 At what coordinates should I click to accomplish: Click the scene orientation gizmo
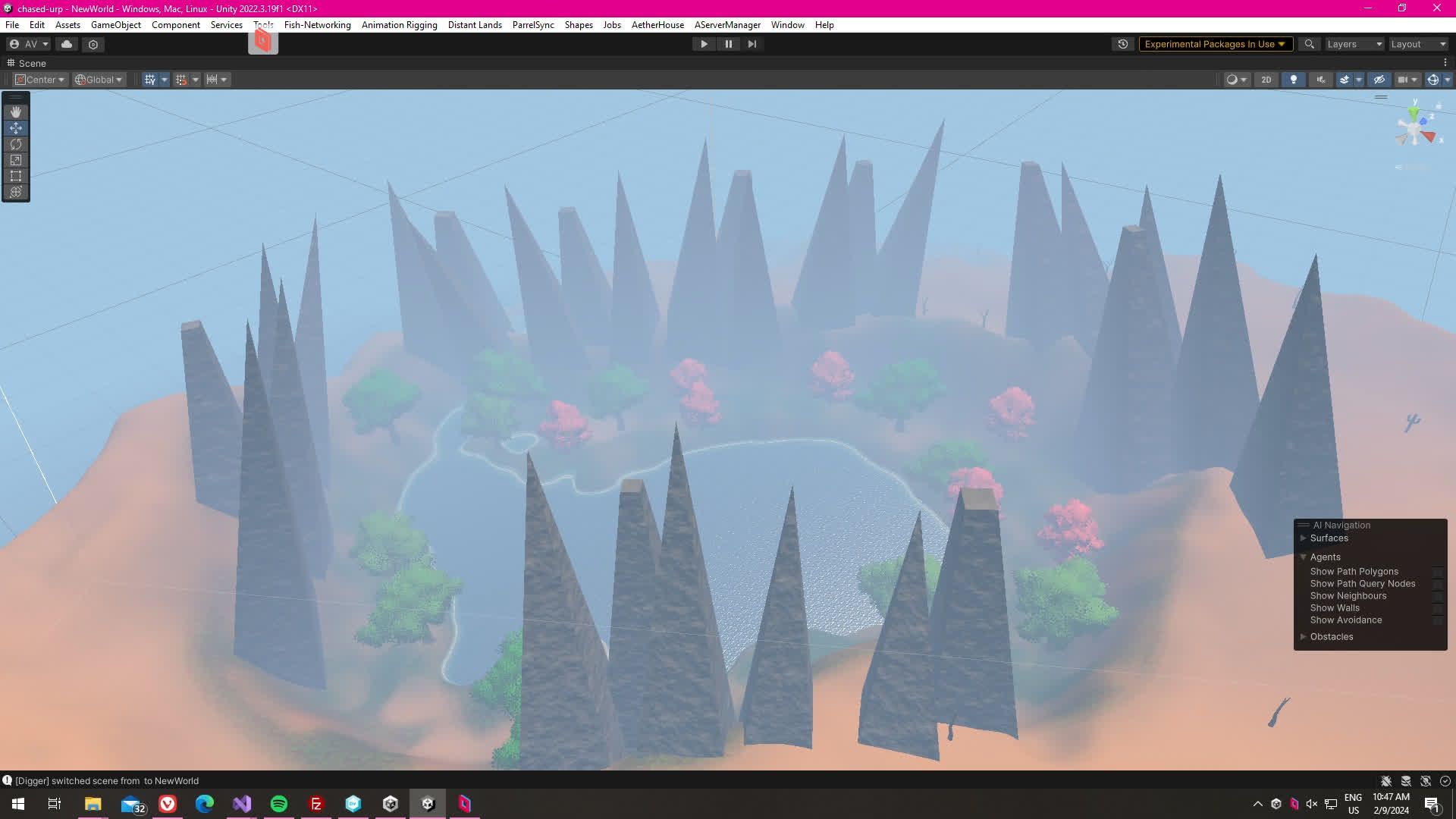click(x=1415, y=129)
